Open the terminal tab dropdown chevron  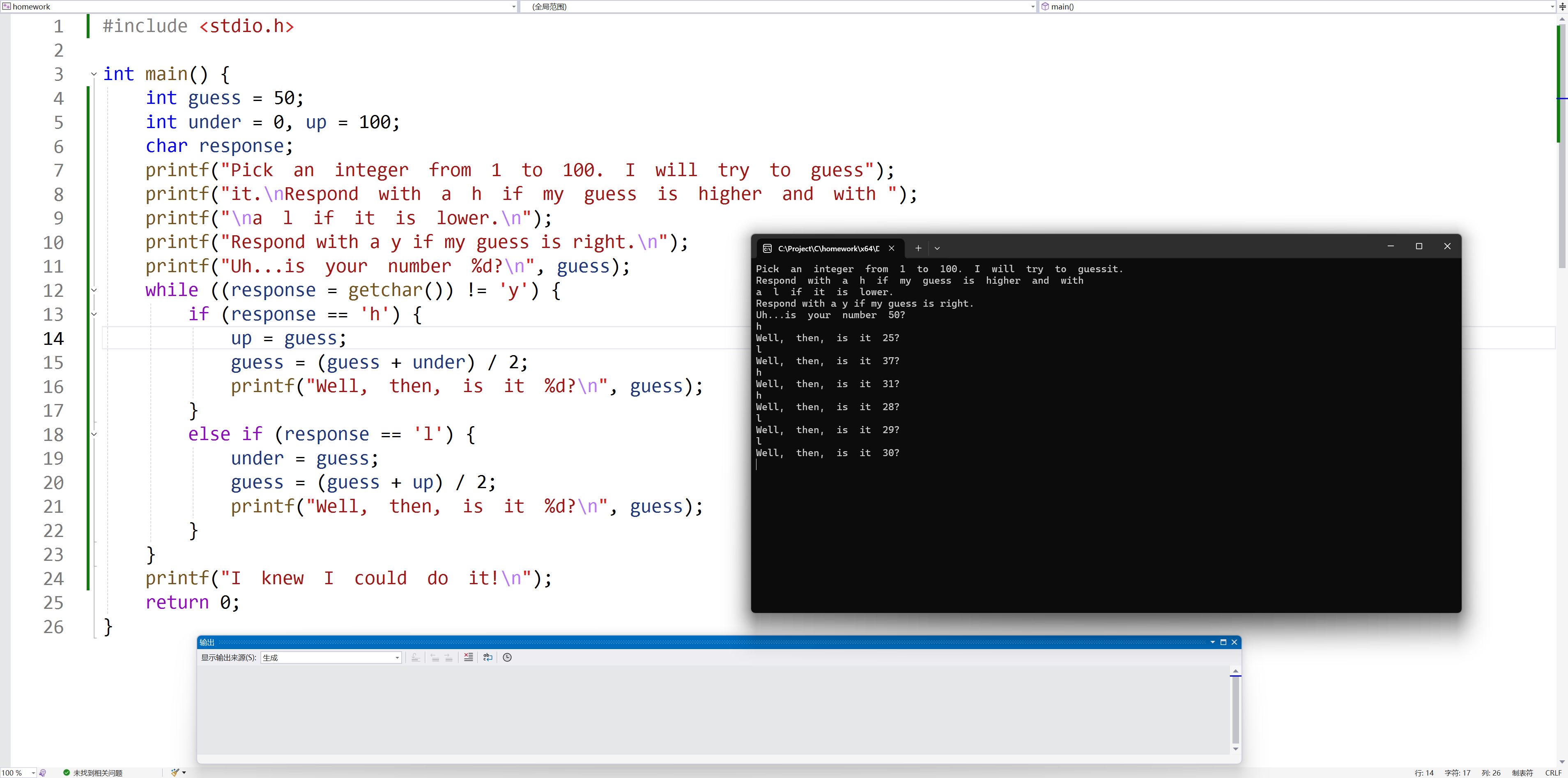pos(937,248)
